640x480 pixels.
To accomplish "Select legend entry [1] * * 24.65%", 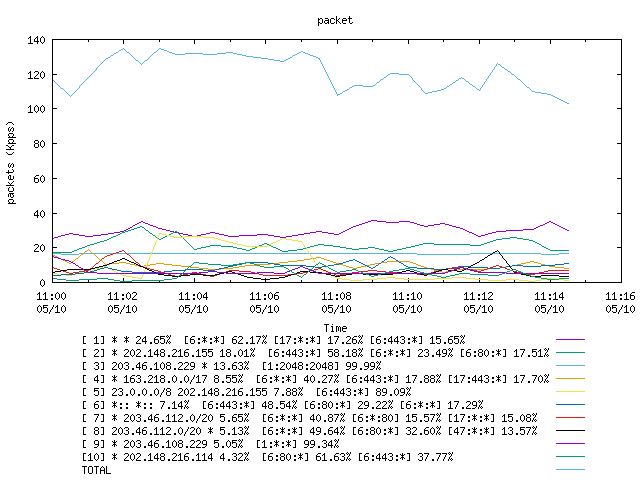I will click(x=273, y=340).
